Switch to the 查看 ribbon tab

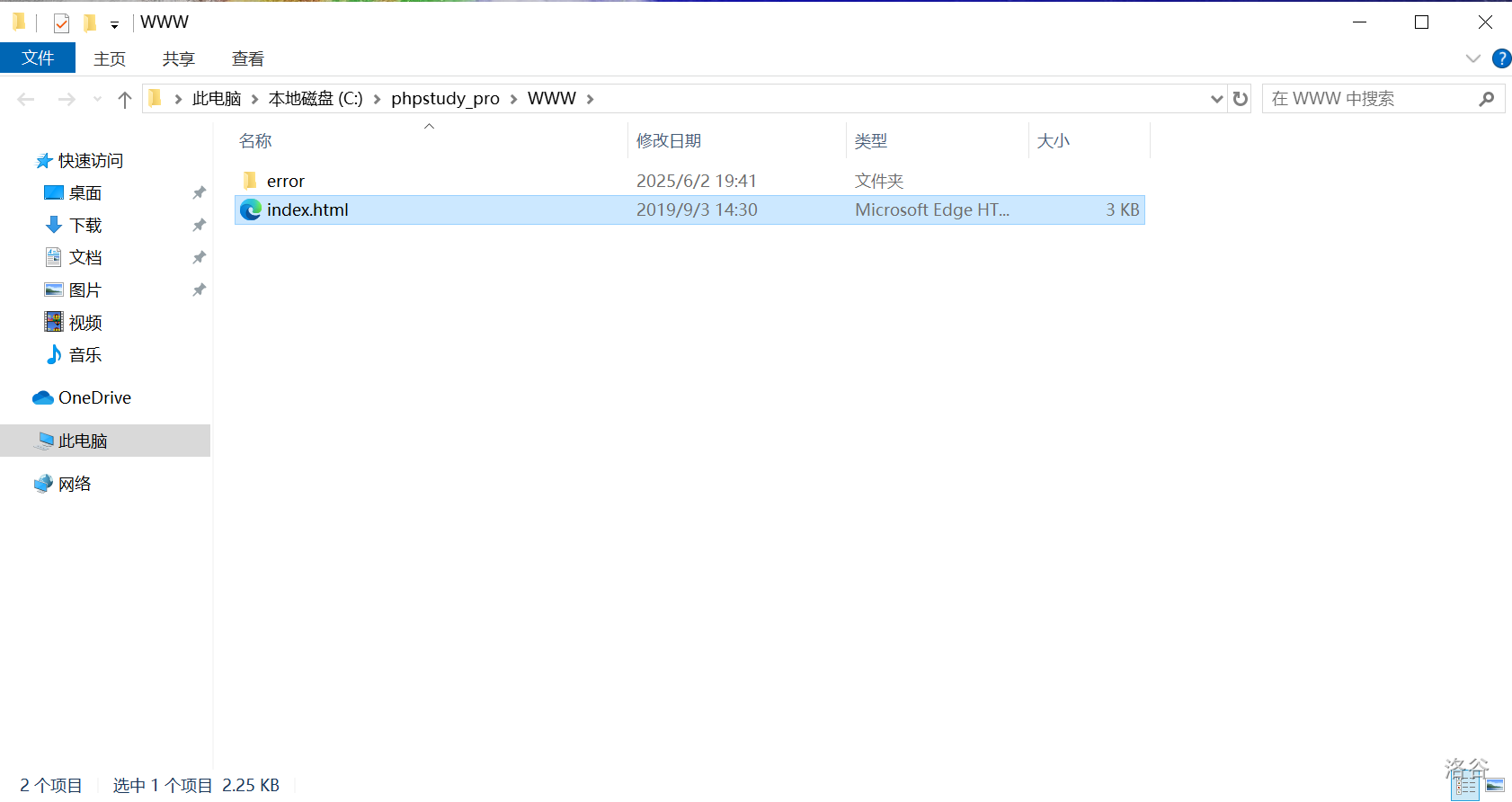pos(247,58)
